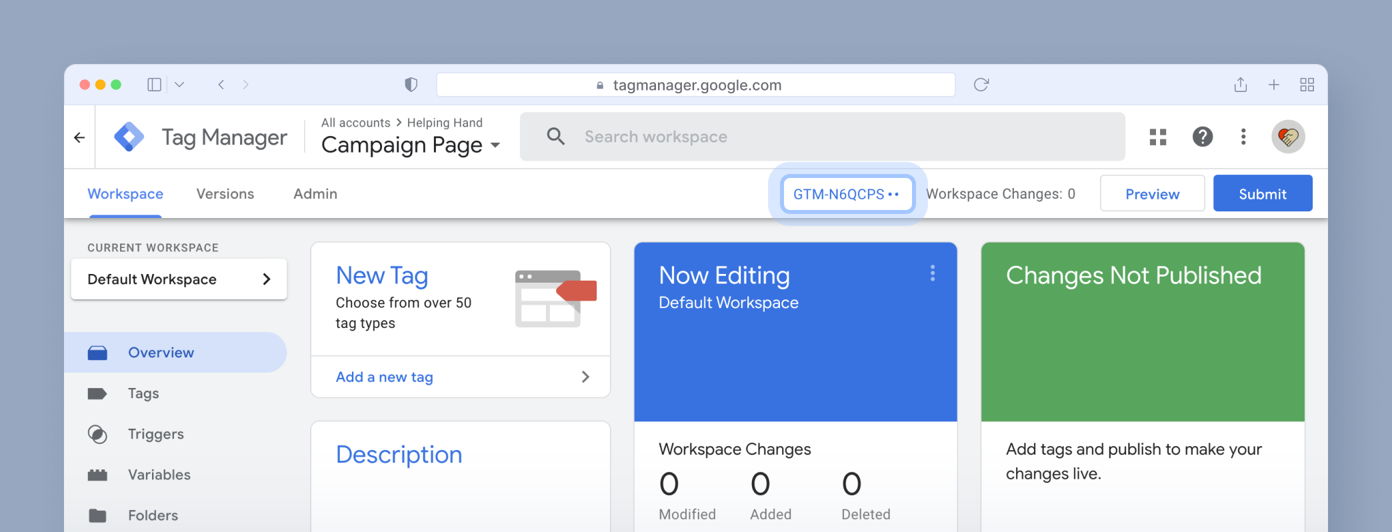The image size is (1392, 532).
Task: Expand the Campaign Page container dropdown
Action: click(495, 146)
